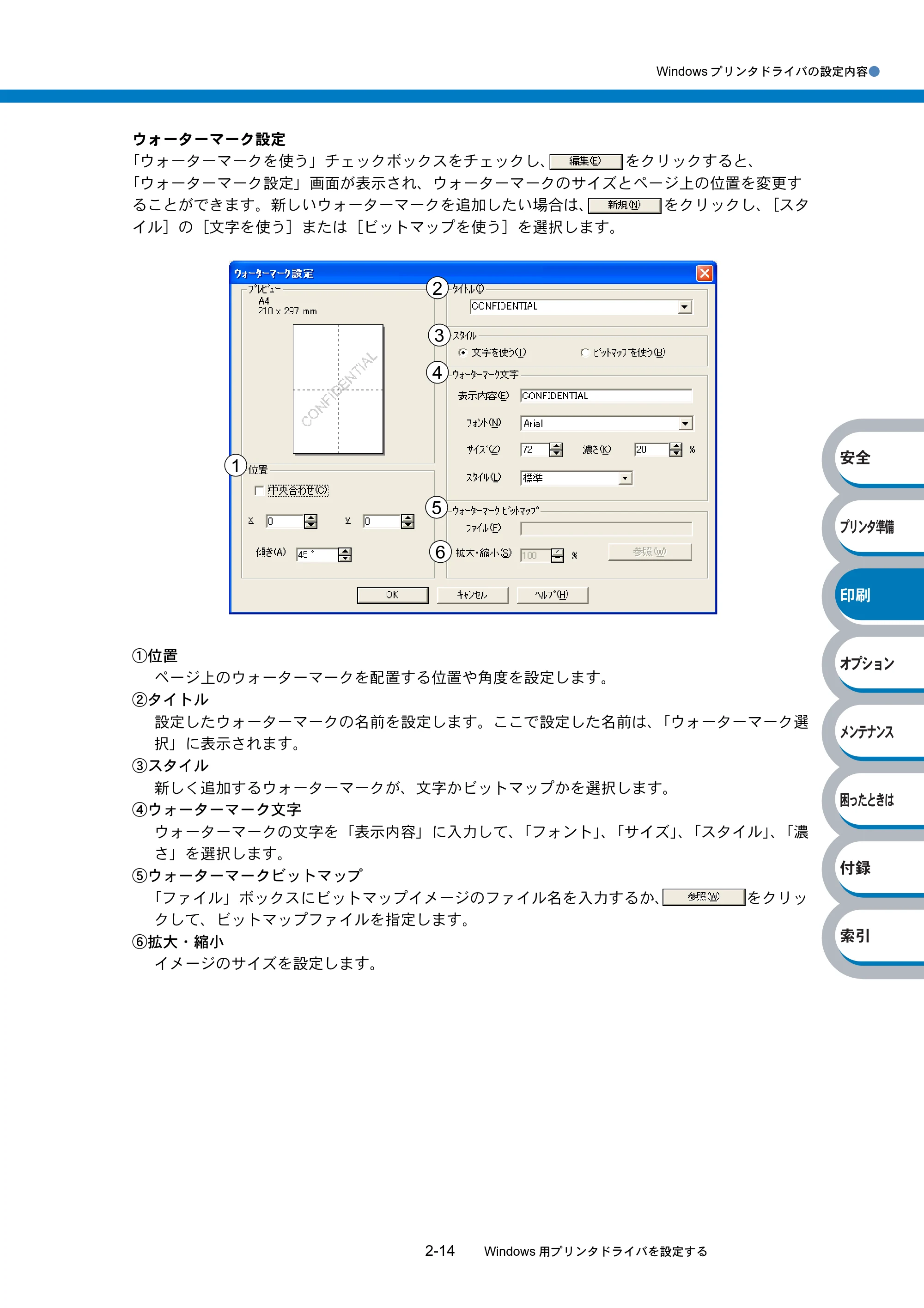
Task: Click the サイズ value field showing 72
Action: tap(535, 450)
